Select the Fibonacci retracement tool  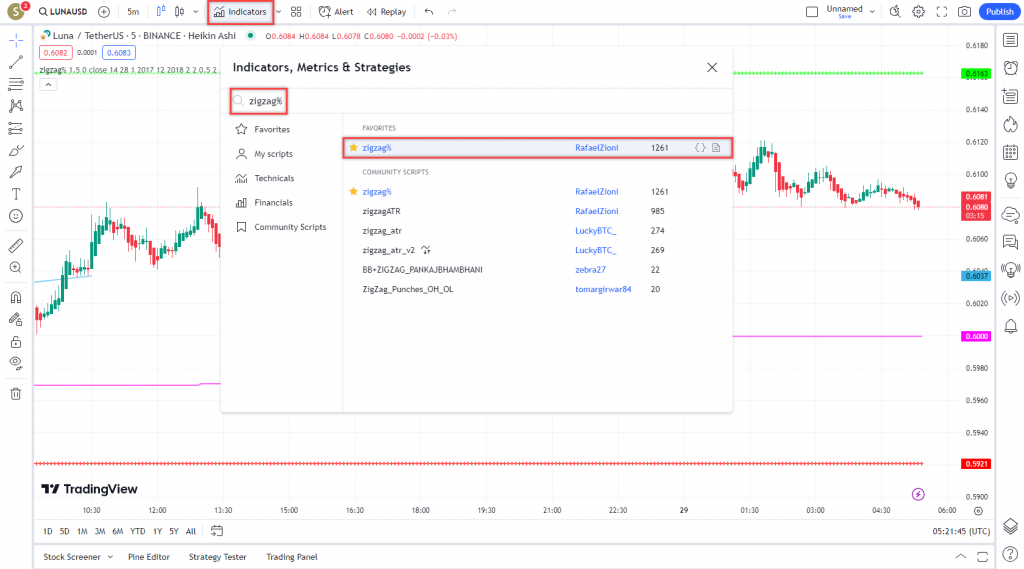coord(16,84)
